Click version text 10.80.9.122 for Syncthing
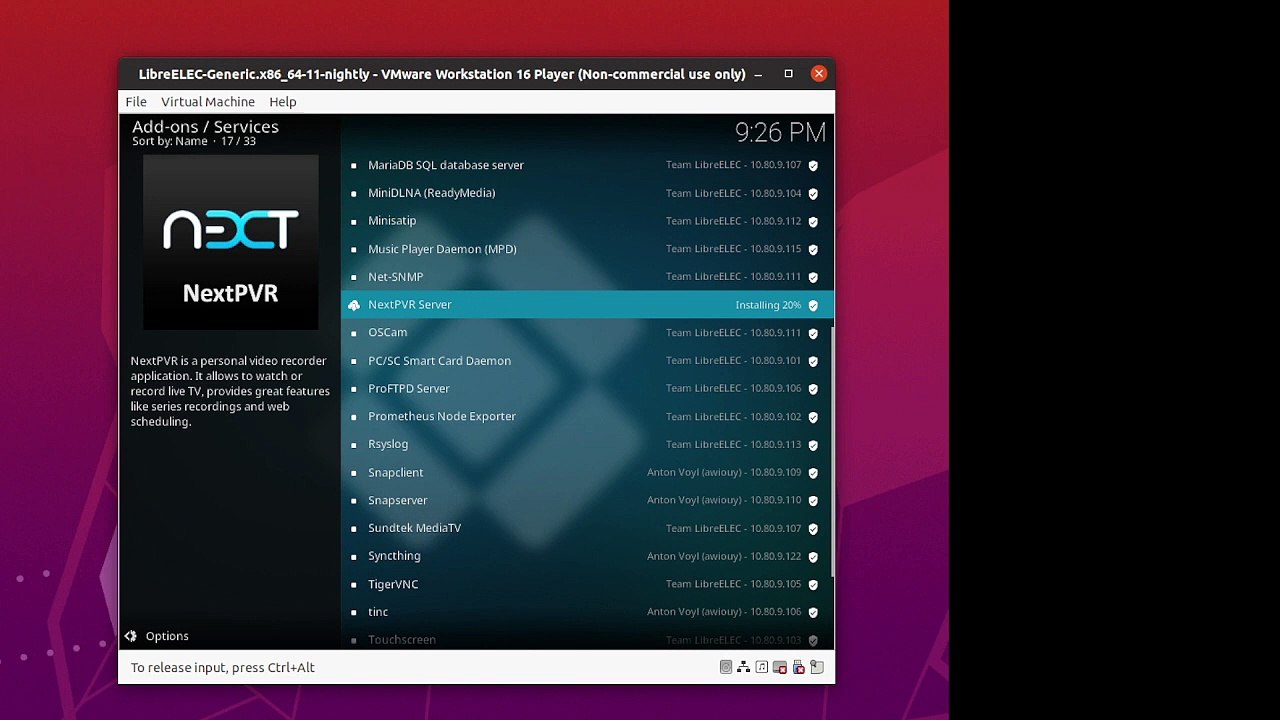1280x720 pixels. (x=776, y=557)
